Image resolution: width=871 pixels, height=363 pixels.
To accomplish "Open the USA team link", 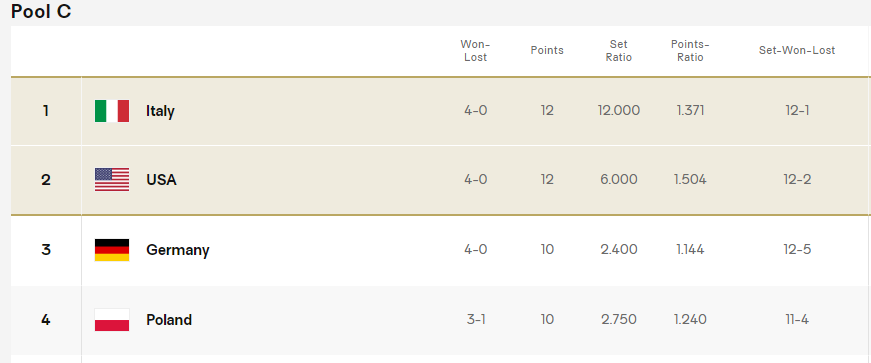I will (x=161, y=180).
